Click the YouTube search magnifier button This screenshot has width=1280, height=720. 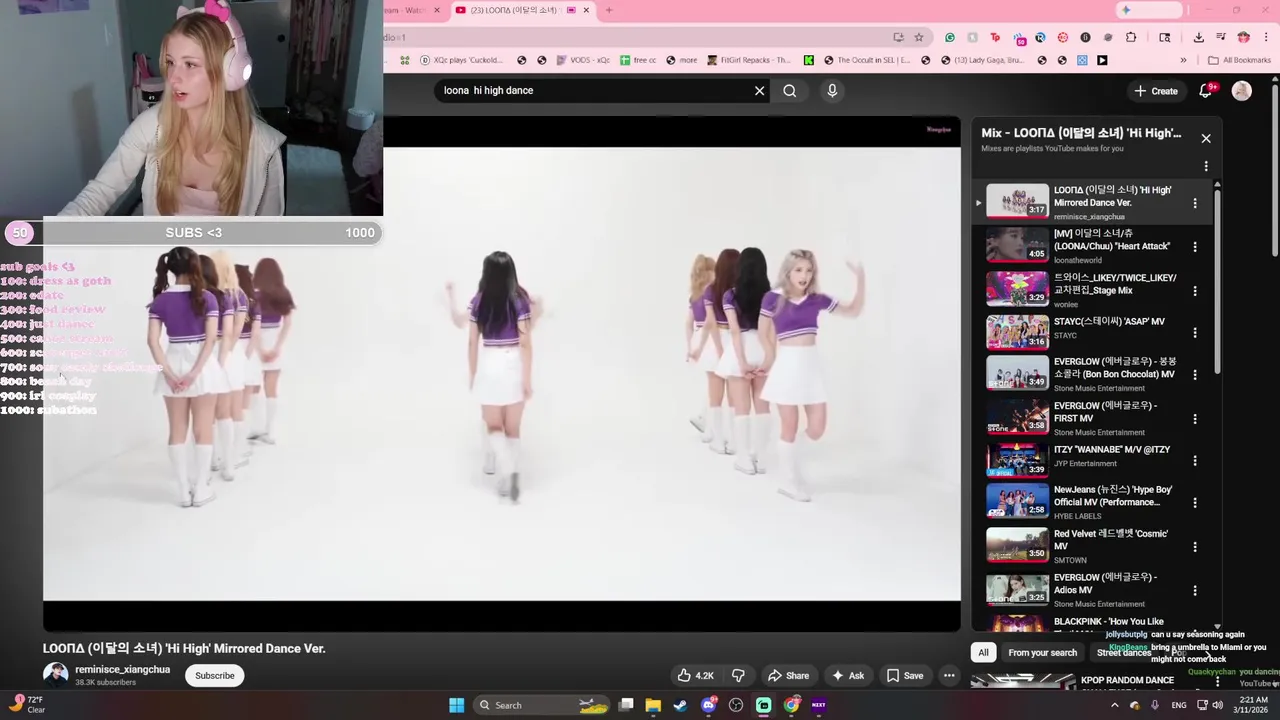tap(790, 91)
